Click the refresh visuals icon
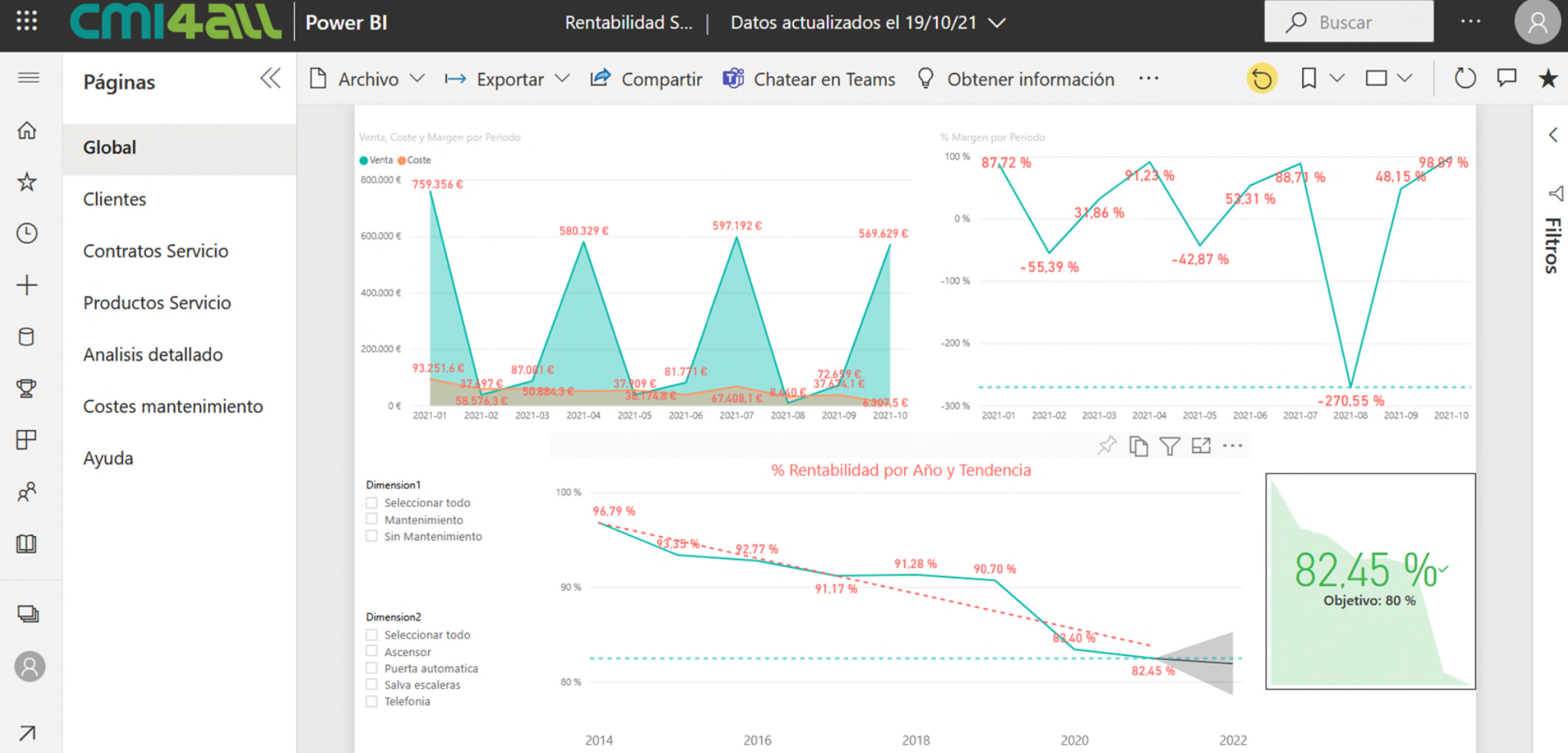Screen dimensions: 1568x753 (x=1464, y=79)
